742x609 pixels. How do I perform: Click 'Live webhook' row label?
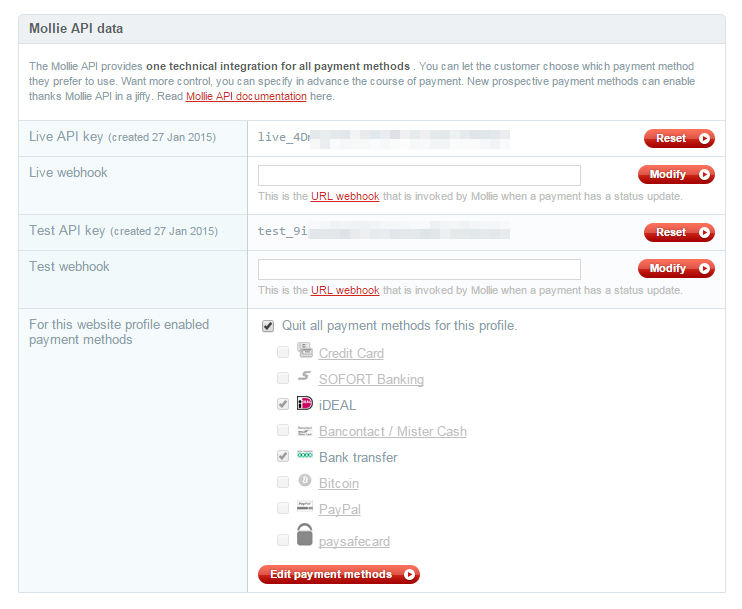click(68, 173)
